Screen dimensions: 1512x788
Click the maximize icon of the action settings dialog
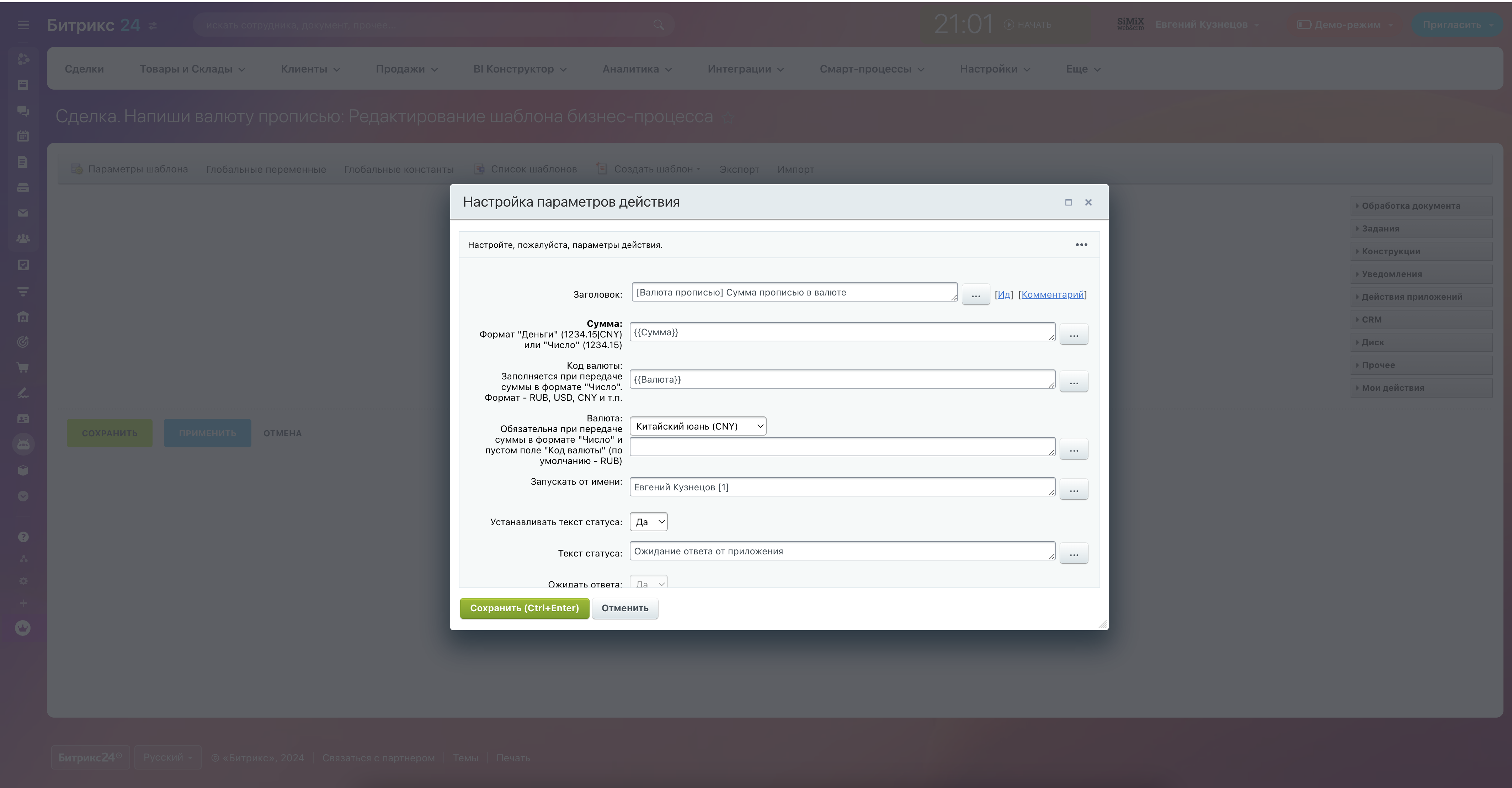pos(1068,202)
